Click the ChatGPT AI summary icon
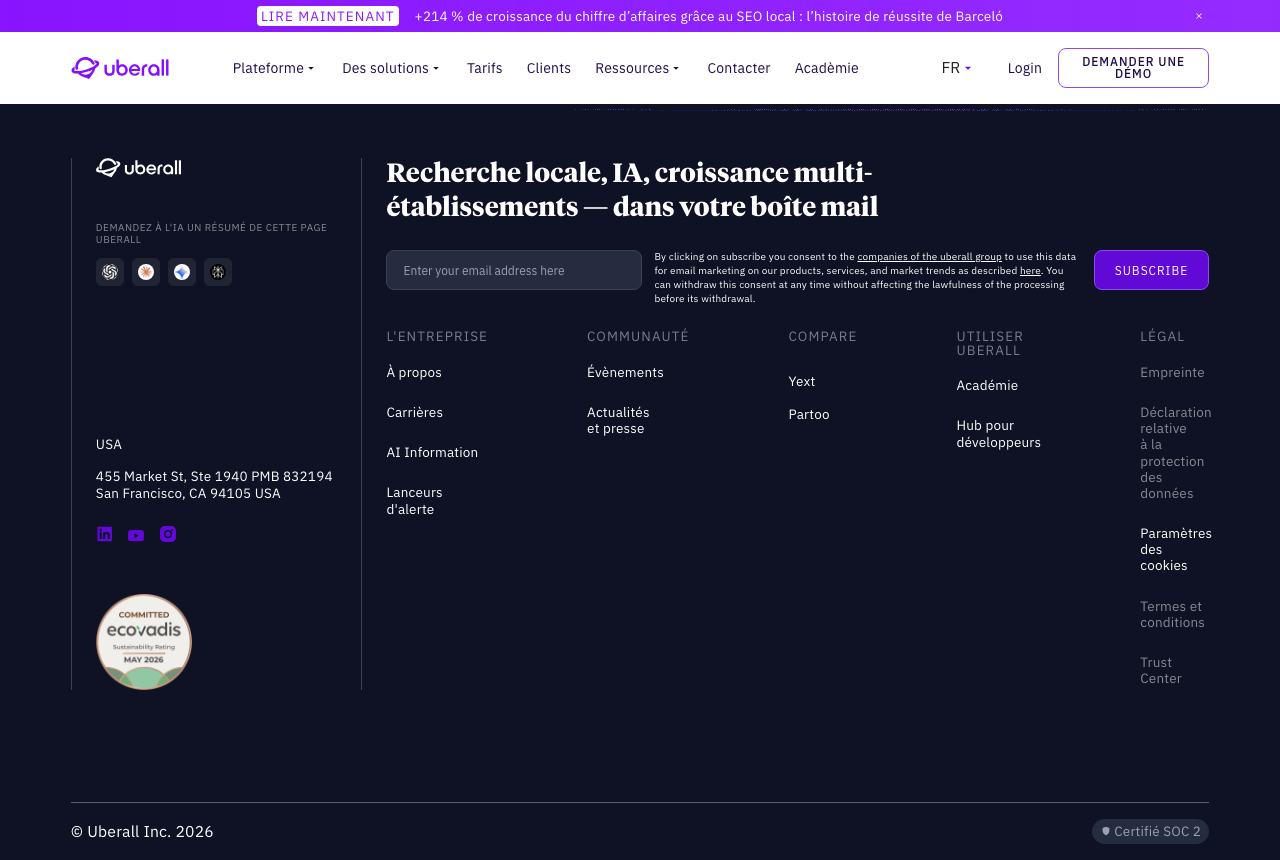The width and height of the screenshot is (1280, 860). point(110,272)
